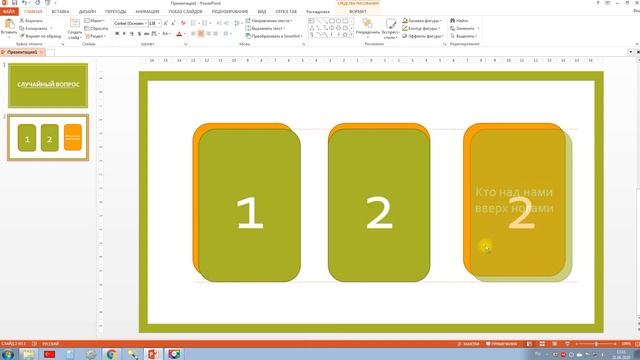640x360 pixels.
Task: Select the card shape labeled 1 on slide
Action: 249,205
